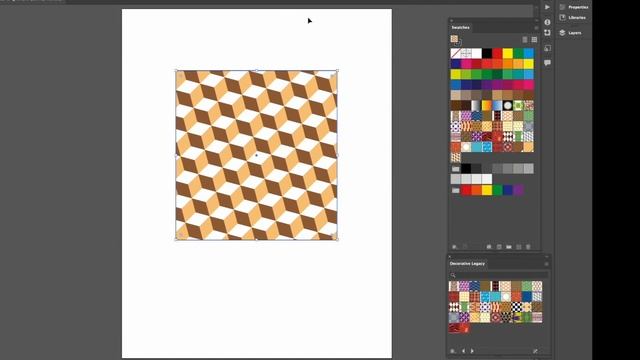Choose the orange-yellow gradient swatch
This screenshot has width=640, height=360.
(x=487, y=105)
